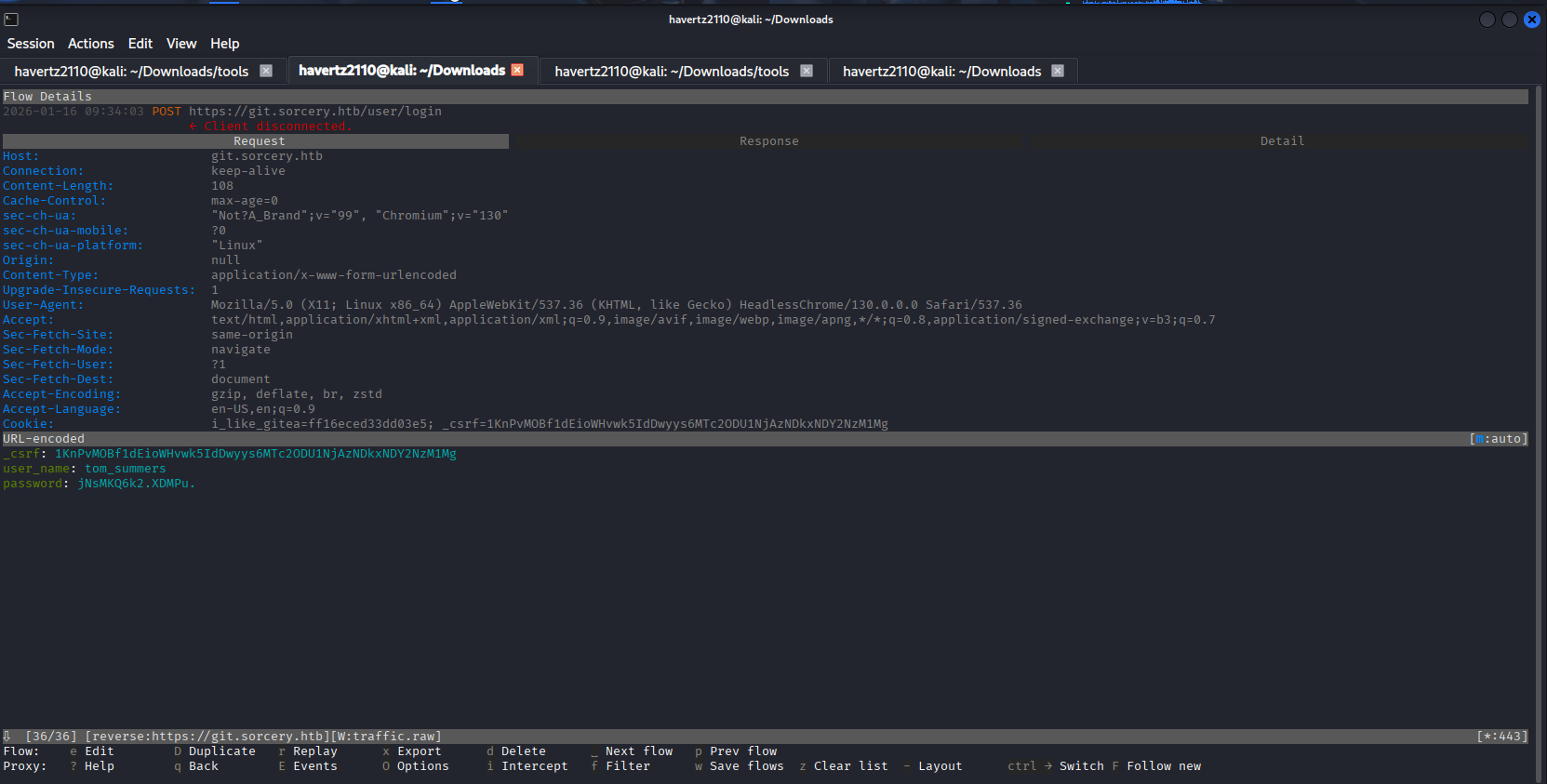Open the Session menu

[31, 44]
